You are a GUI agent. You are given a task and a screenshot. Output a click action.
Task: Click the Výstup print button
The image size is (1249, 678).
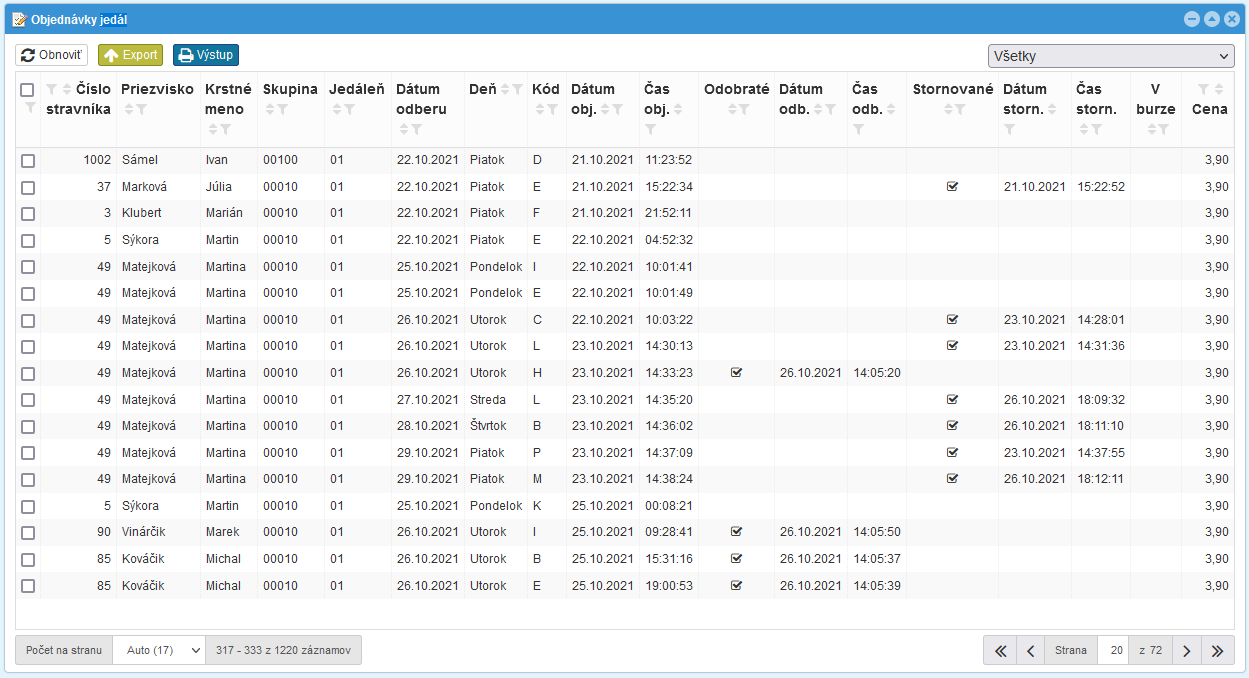pos(206,55)
